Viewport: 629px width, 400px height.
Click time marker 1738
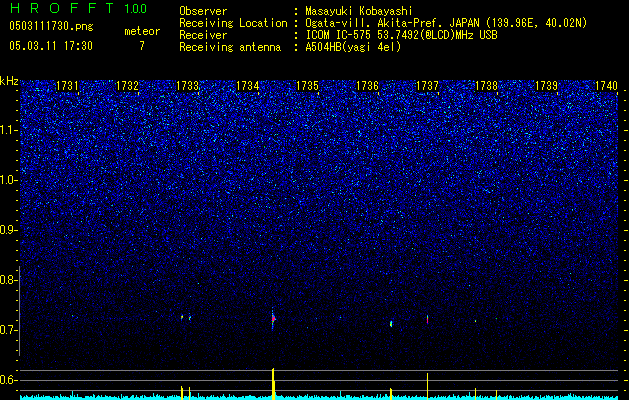[487, 86]
